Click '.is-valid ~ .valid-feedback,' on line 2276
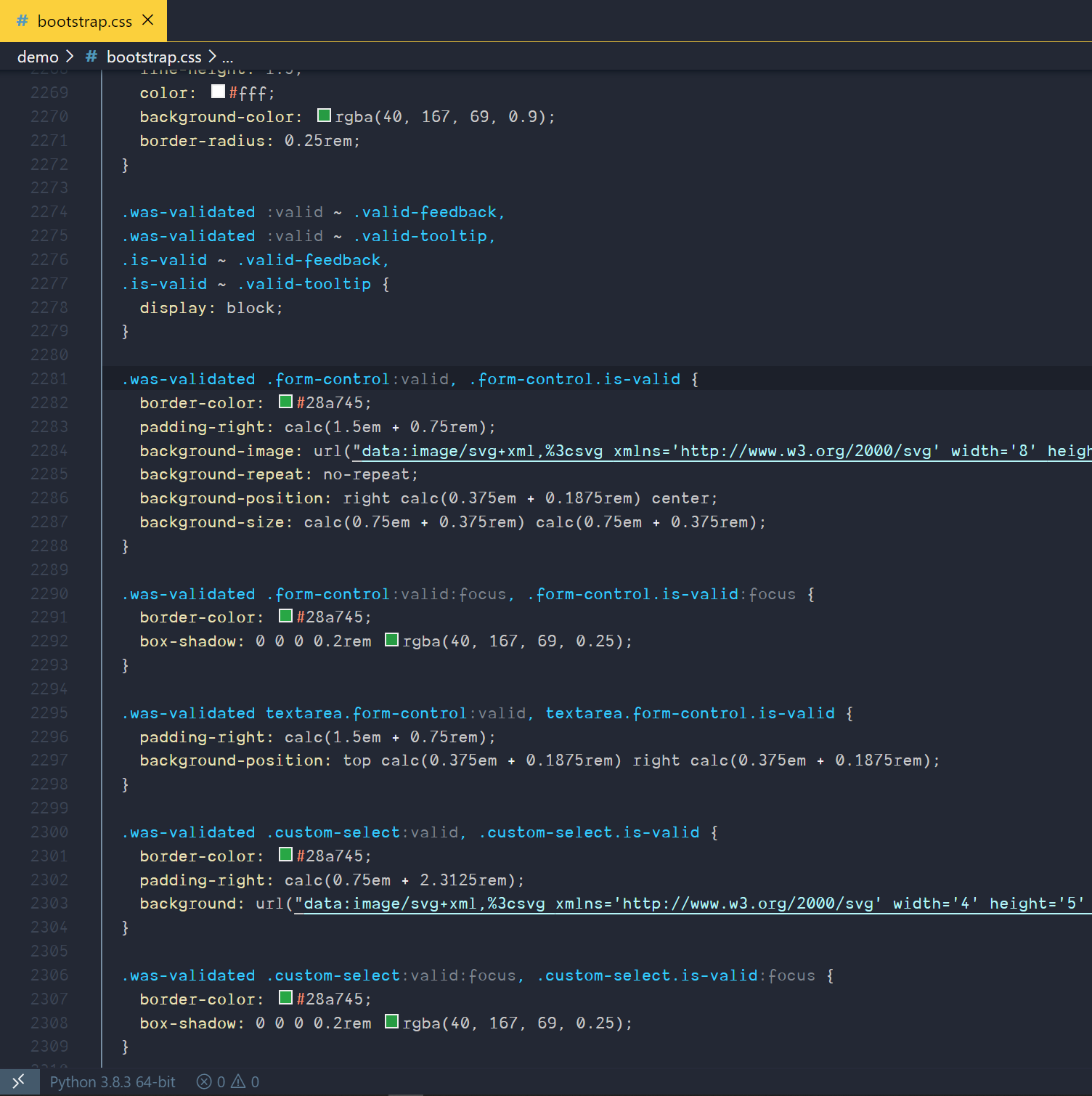Viewport: 1092px width, 1096px height. (x=256, y=260)
